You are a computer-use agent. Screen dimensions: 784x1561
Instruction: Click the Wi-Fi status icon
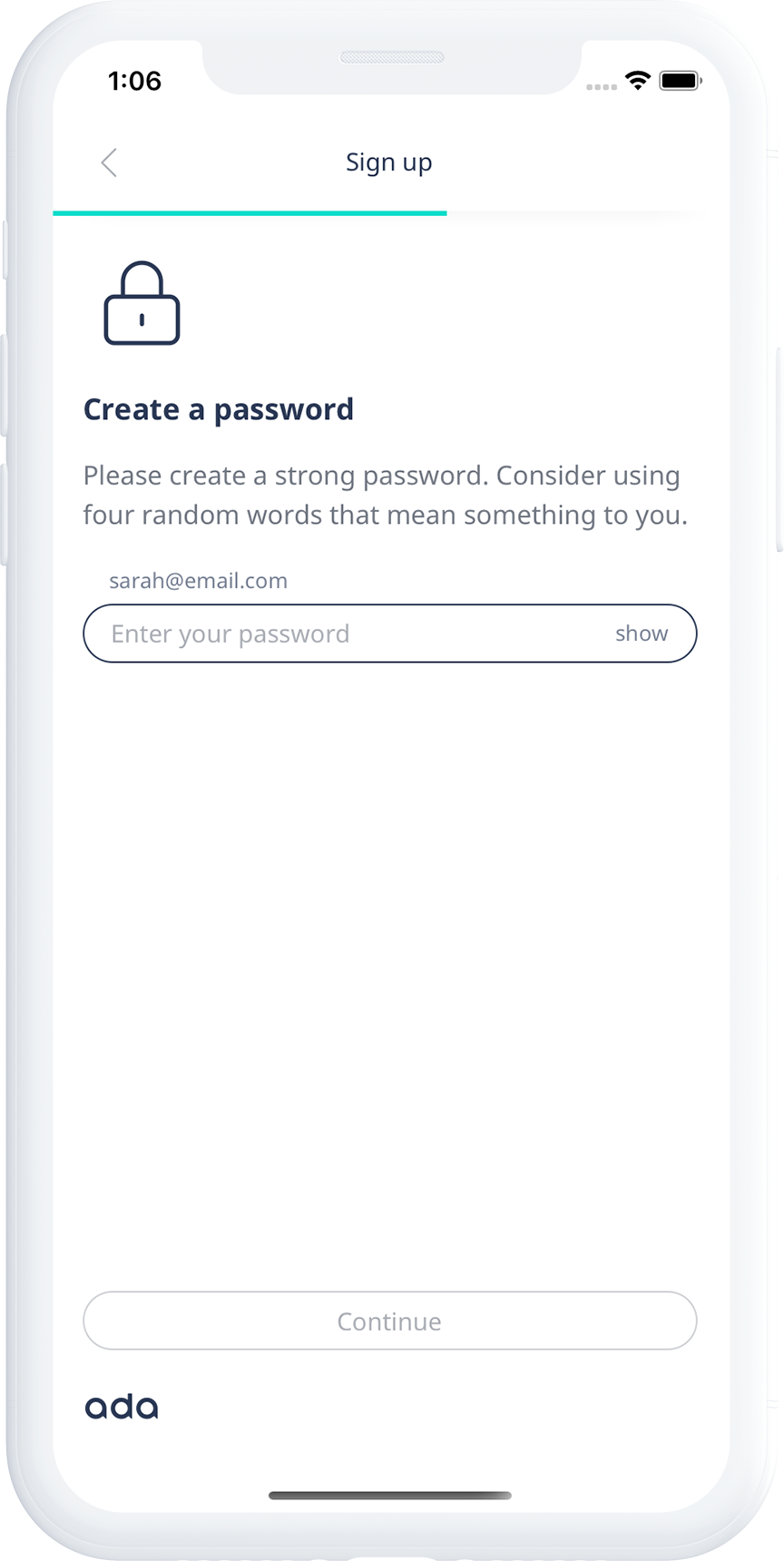click(638, 81)
